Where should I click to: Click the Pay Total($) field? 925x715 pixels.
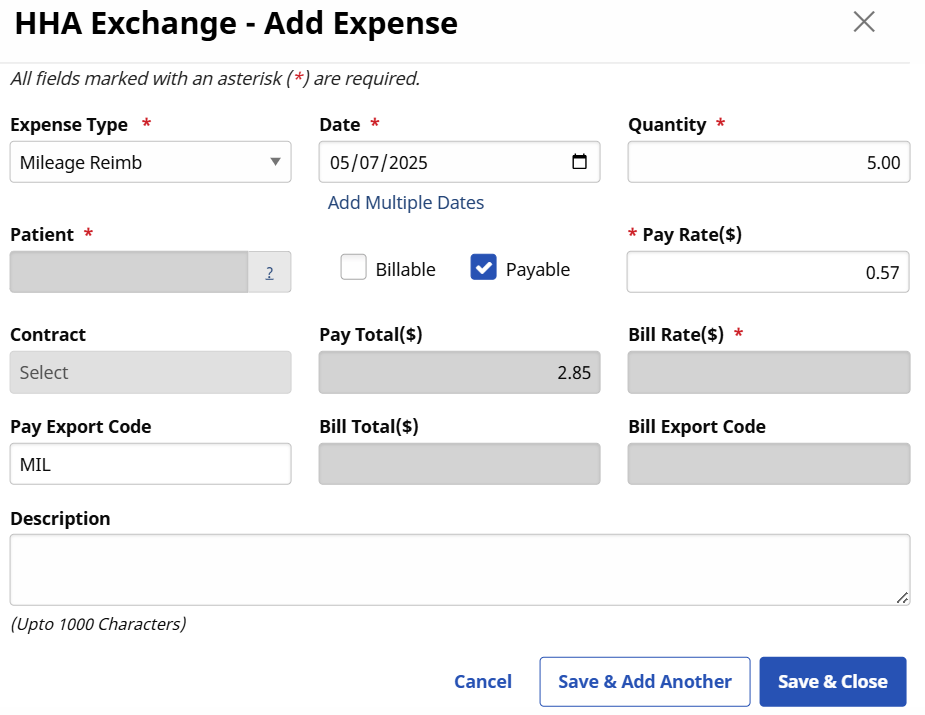point(459,372)
